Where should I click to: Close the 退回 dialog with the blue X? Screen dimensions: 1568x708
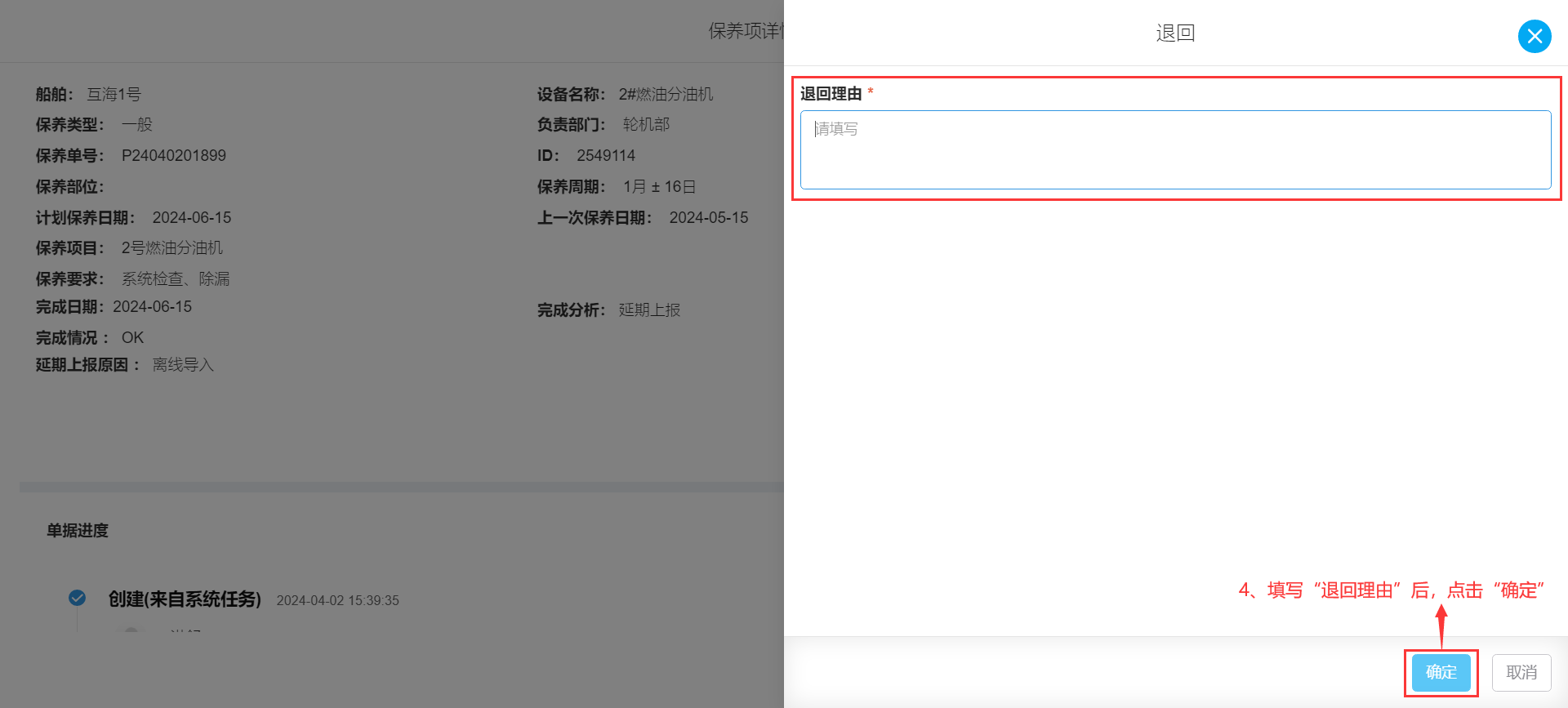coord(1535,36)
